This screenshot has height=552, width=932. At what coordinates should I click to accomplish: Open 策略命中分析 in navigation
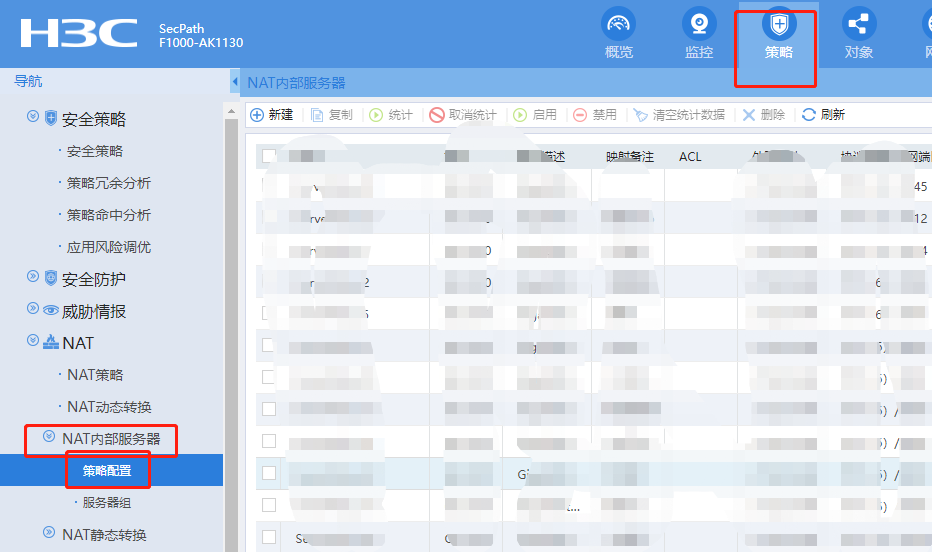[x=109, y=215]
